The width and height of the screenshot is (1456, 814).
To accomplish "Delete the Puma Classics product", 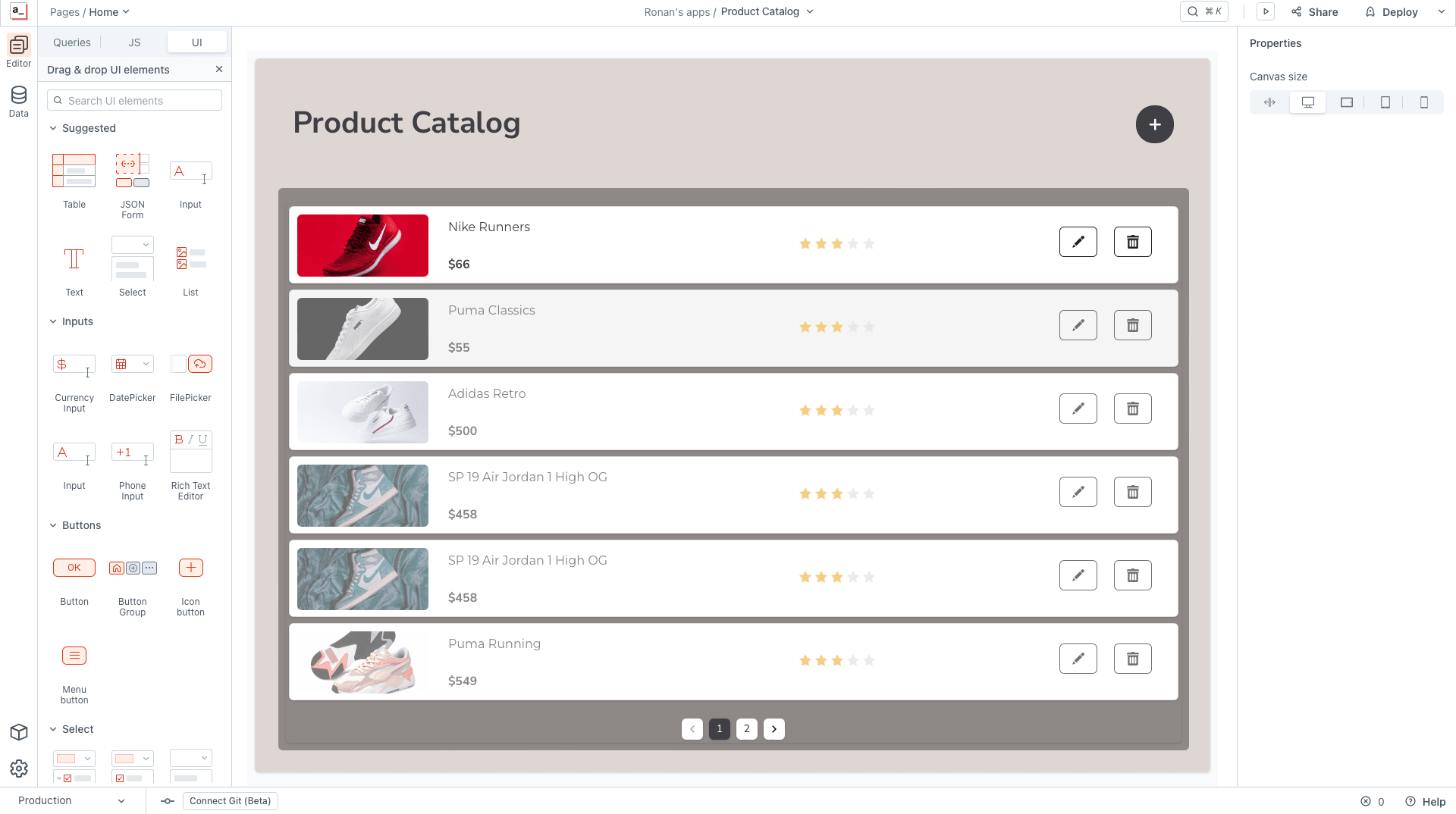I will point(1132,325).
